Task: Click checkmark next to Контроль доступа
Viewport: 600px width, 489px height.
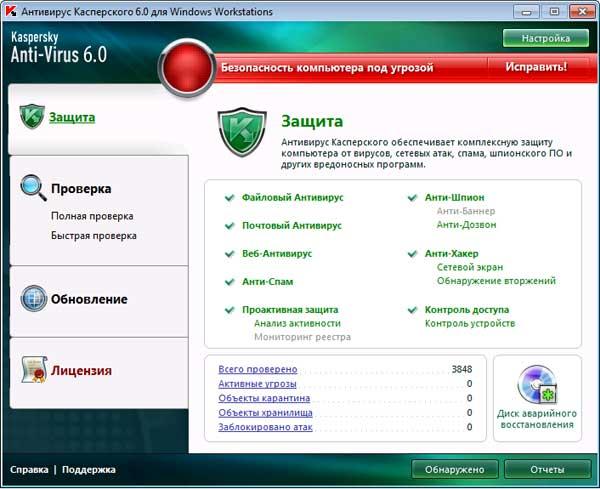Action: 412,310
